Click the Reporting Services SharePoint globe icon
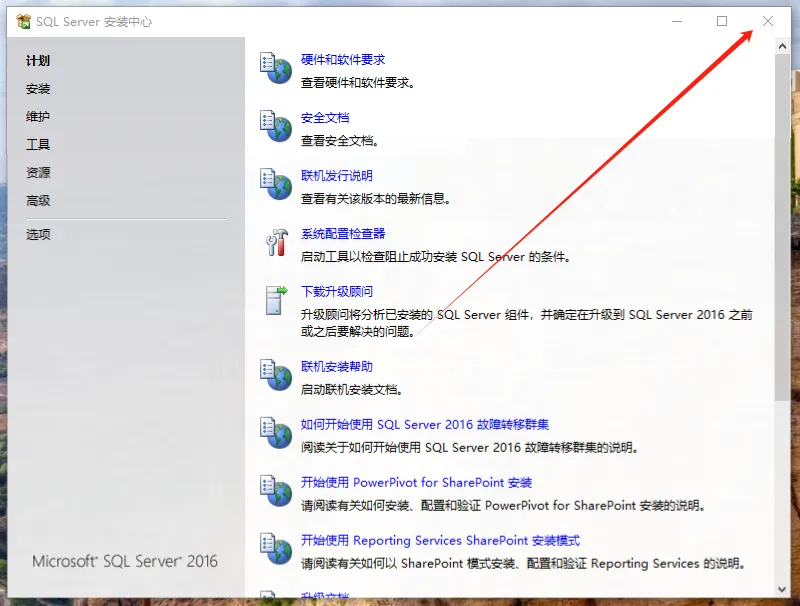Screen dimensions: 800x606 [x=276, y=549]
